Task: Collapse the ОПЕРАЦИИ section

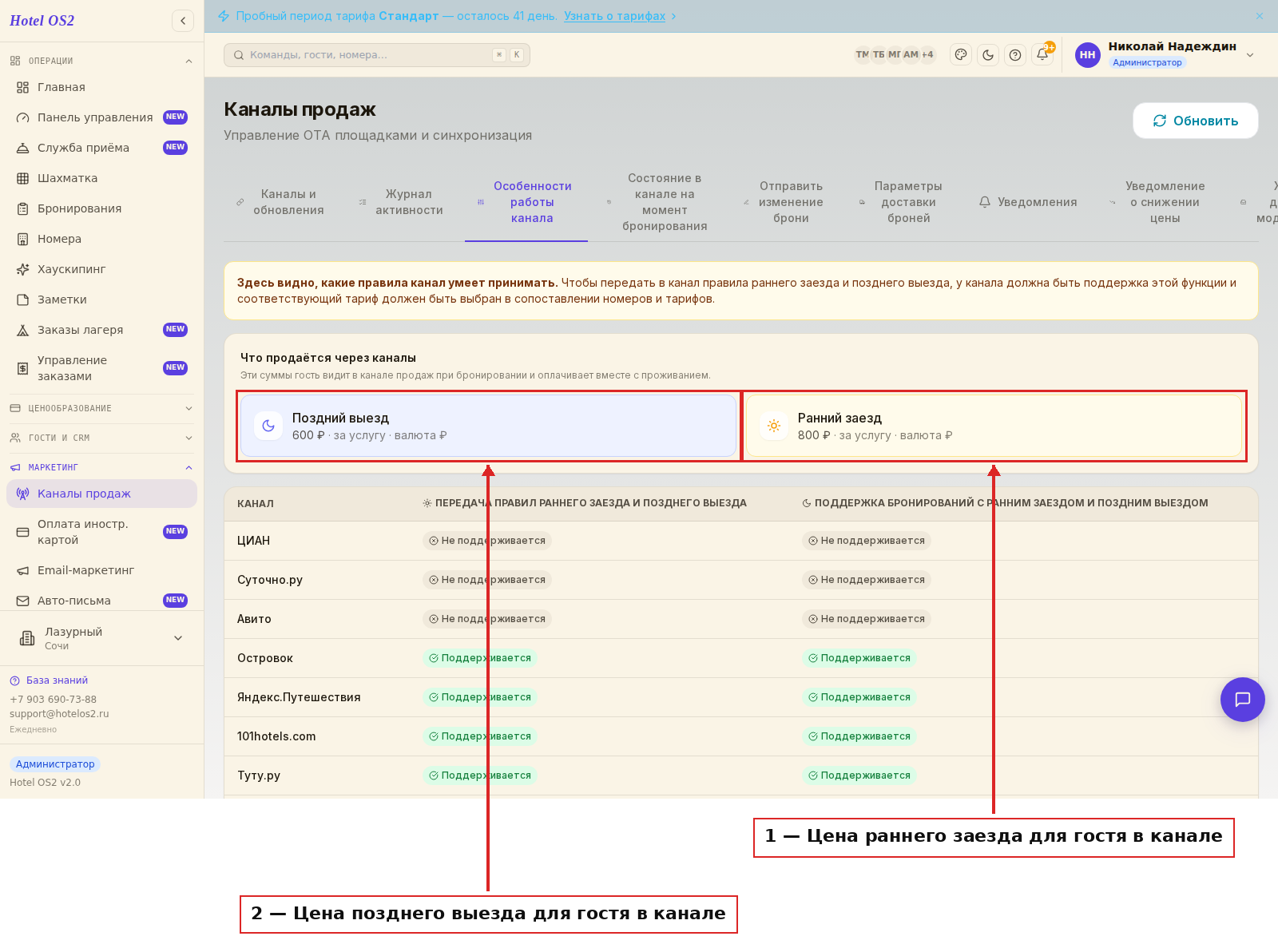Action: tap(101, 61)
